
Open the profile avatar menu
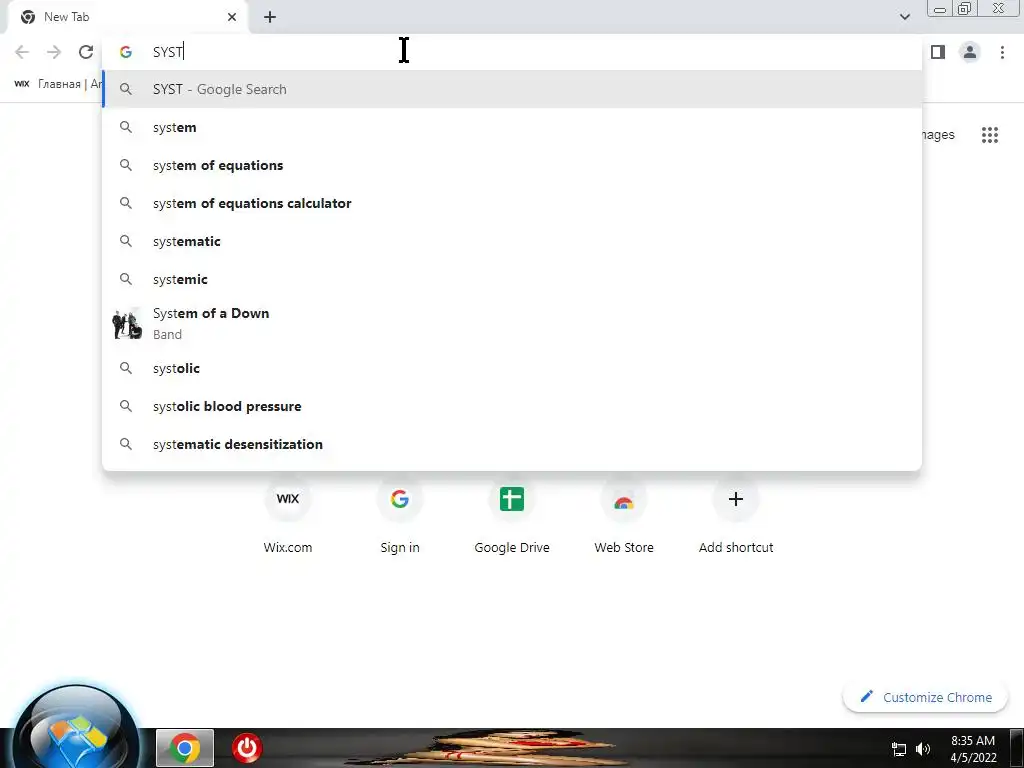pyautogui.click(x=970, y=52)
